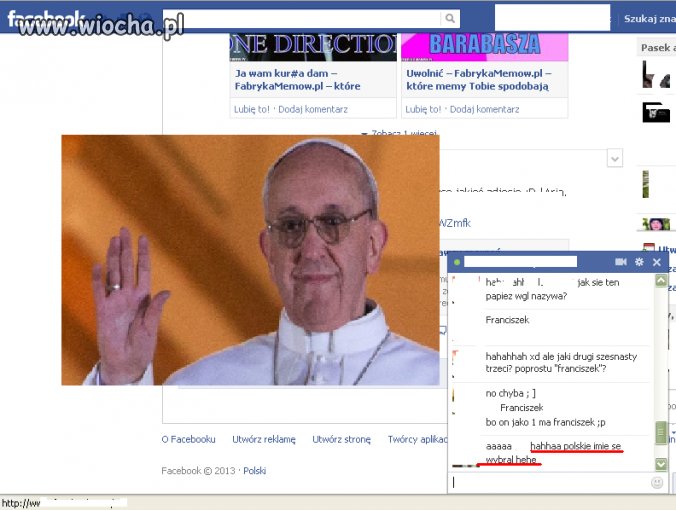Viewport: 676px width, 510px height.
Task: Click the cat avatar at the top of the sidebar
Action: [656, 75]
